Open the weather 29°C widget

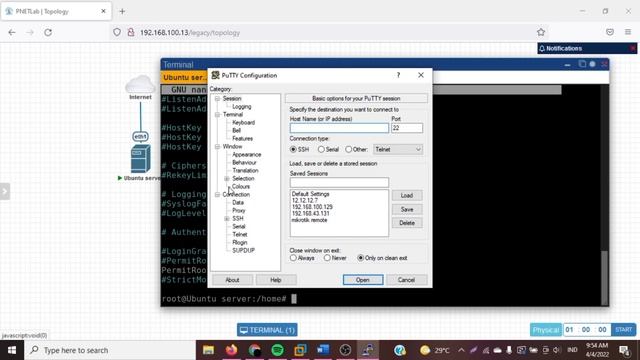(435, 350)
